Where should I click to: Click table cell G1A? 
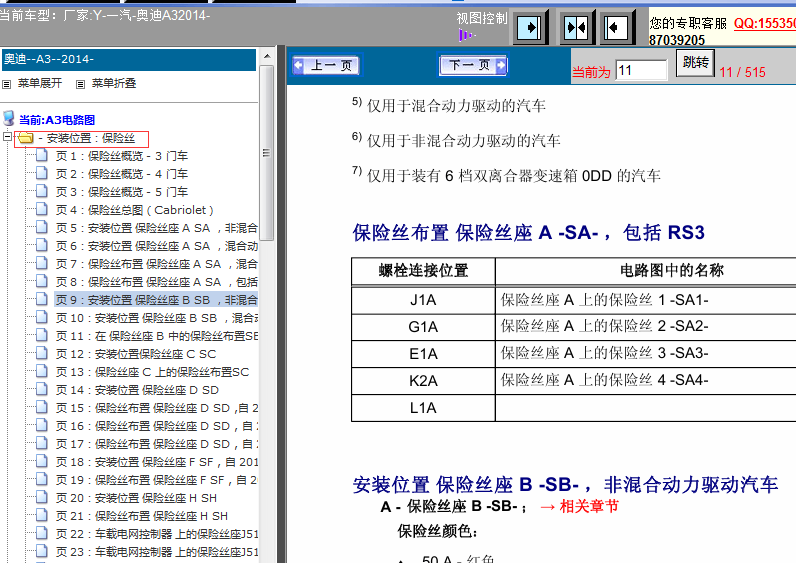click(x=423, y=327)
